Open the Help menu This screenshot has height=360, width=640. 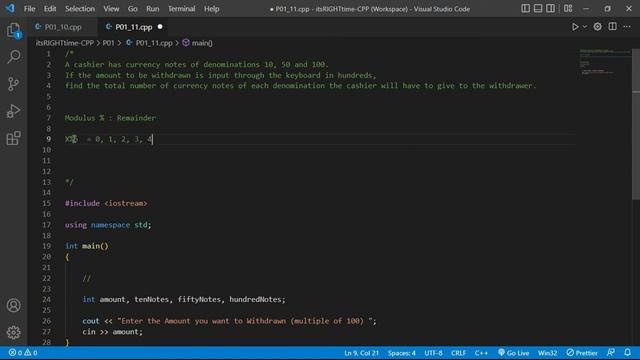[211, 9]
